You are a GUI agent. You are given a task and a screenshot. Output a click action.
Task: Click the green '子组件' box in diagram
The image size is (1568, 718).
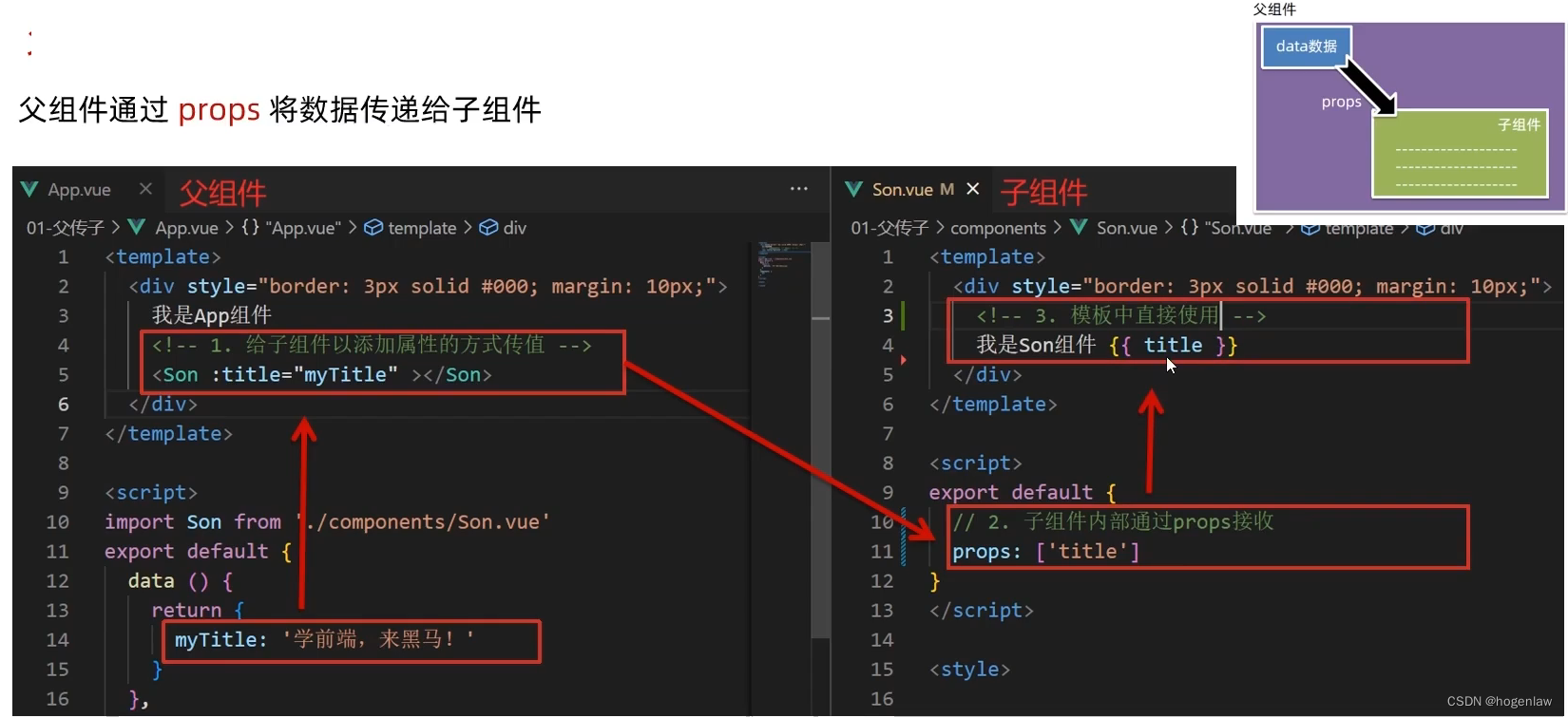point(1461,154)
